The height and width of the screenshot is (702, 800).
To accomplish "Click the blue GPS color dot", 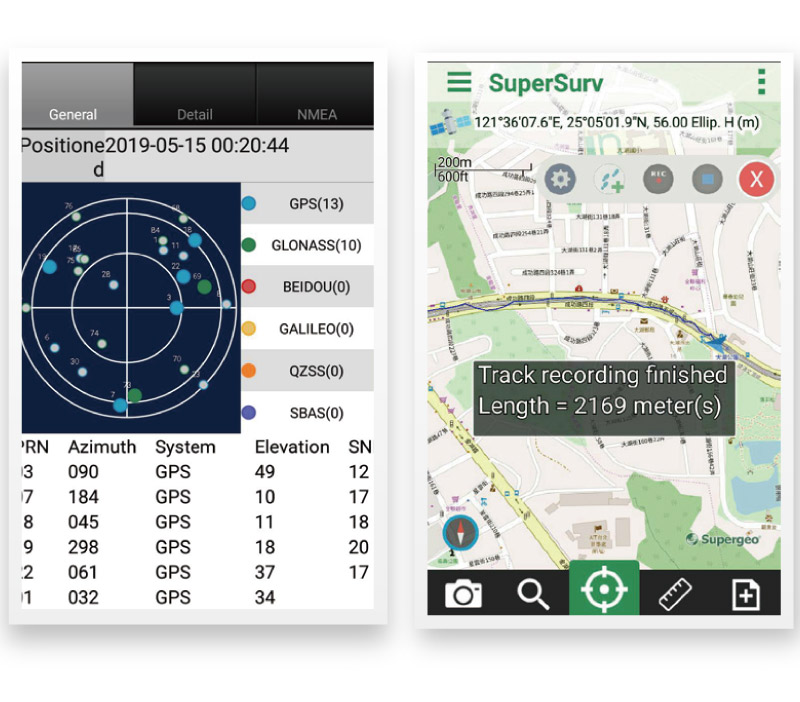I will point(249,204).
